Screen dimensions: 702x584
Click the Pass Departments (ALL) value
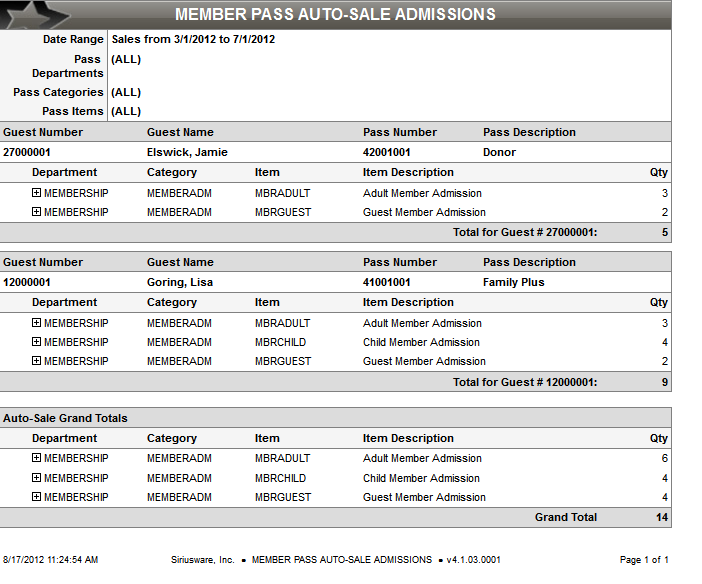(126, 60)
